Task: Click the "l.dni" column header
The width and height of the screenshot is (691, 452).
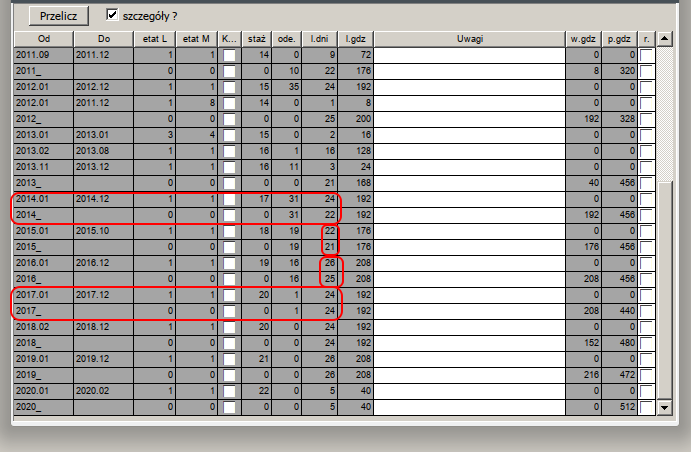Action: (x=321, y=39)
